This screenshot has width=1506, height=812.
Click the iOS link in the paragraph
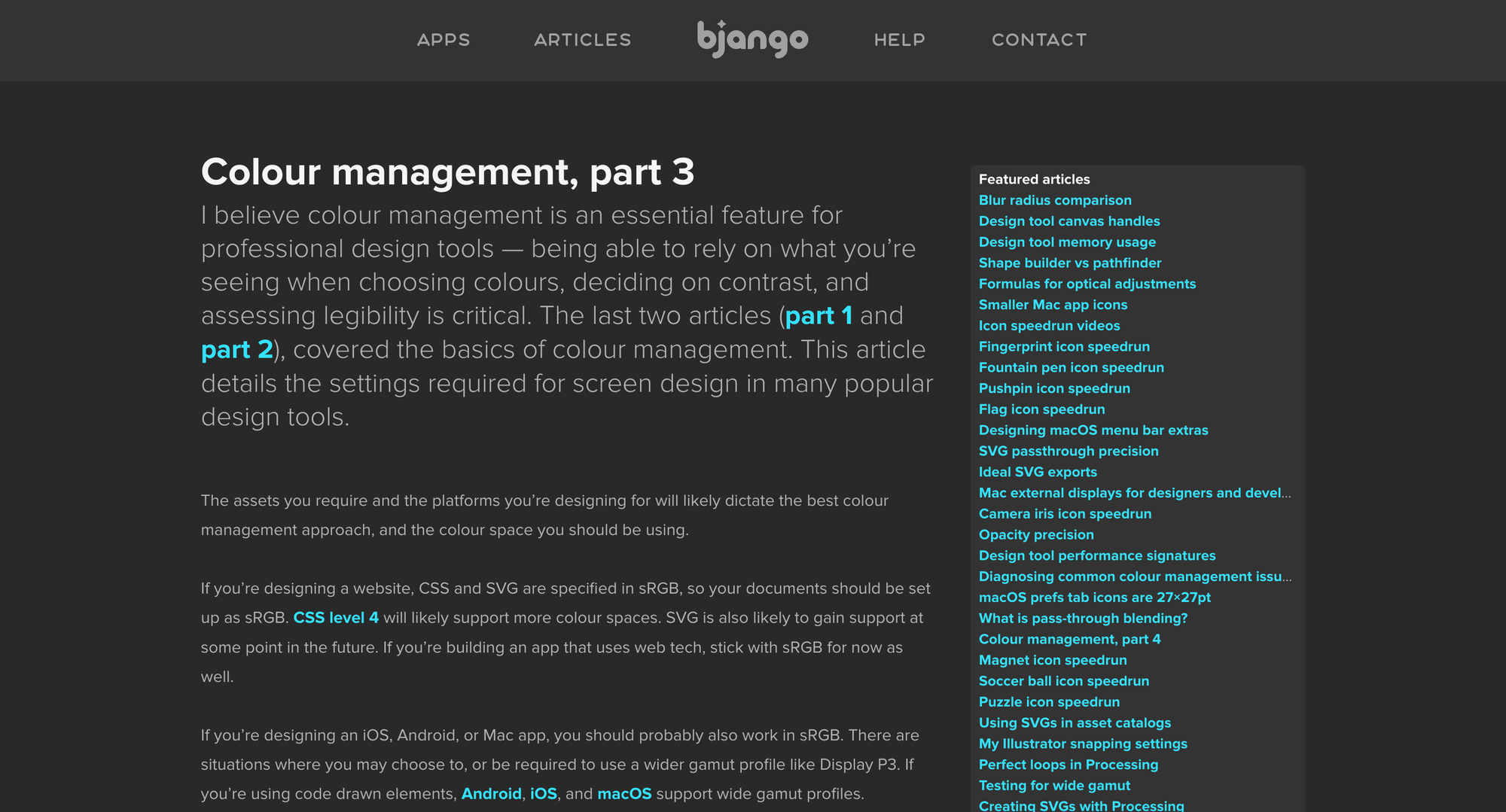pos(544,794)
